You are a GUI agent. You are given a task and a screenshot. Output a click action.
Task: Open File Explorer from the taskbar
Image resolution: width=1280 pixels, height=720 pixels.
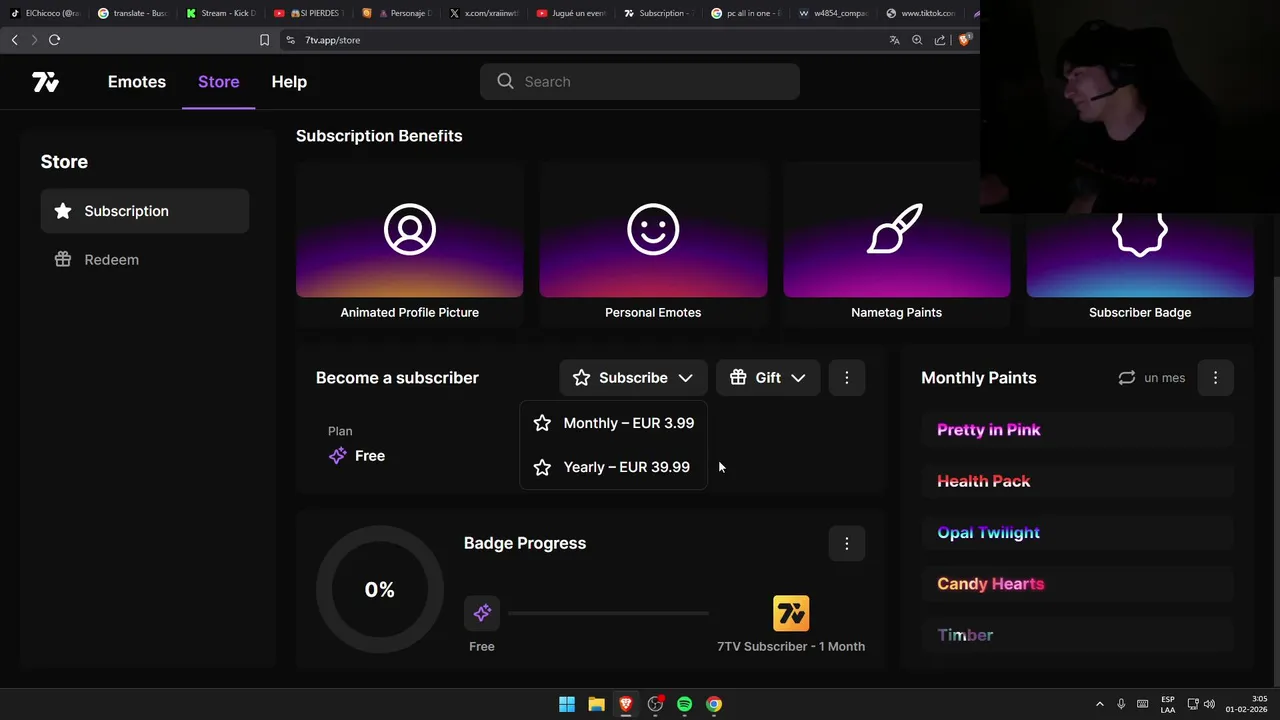[x=596, y=704]
